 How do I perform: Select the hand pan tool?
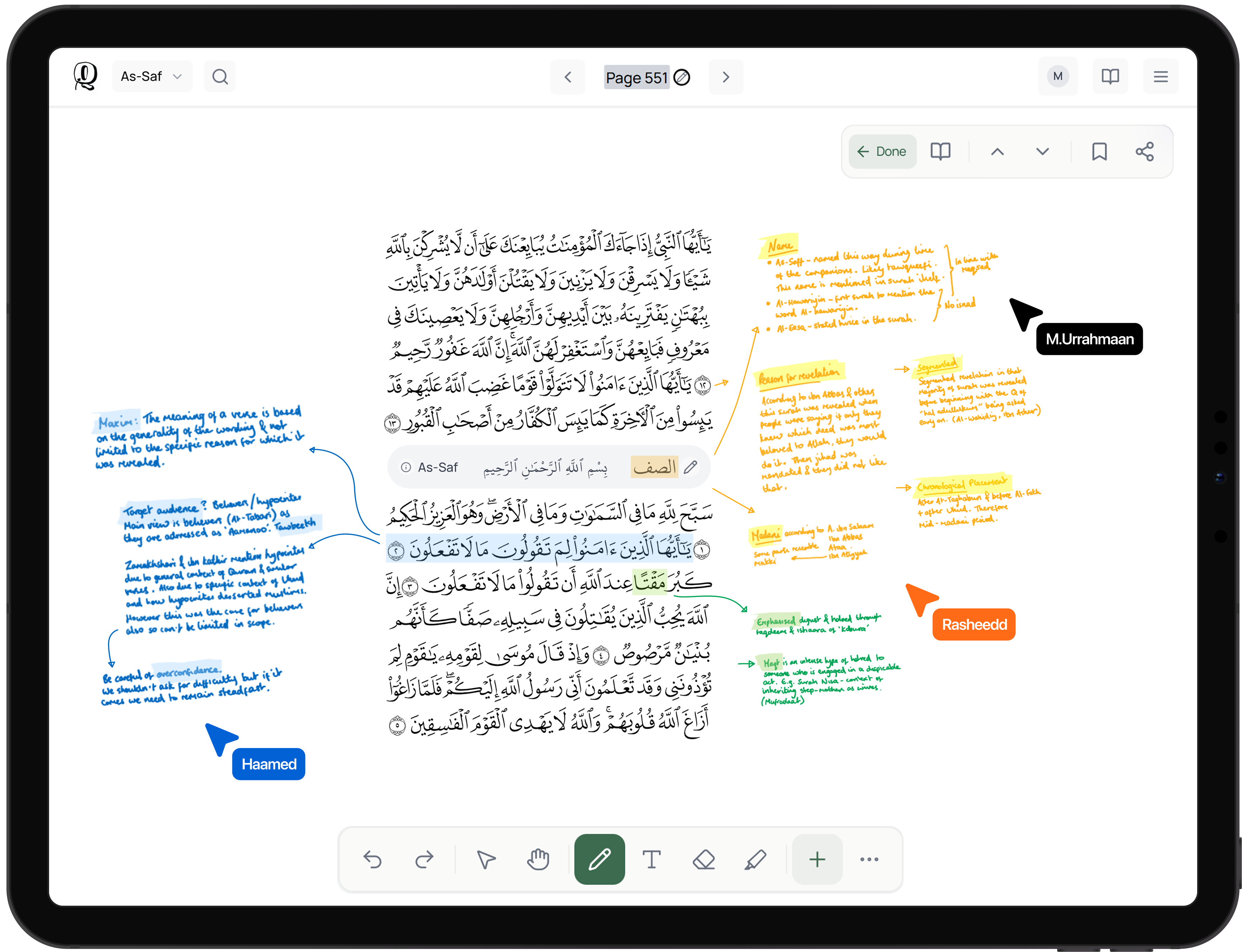(538, 859)
